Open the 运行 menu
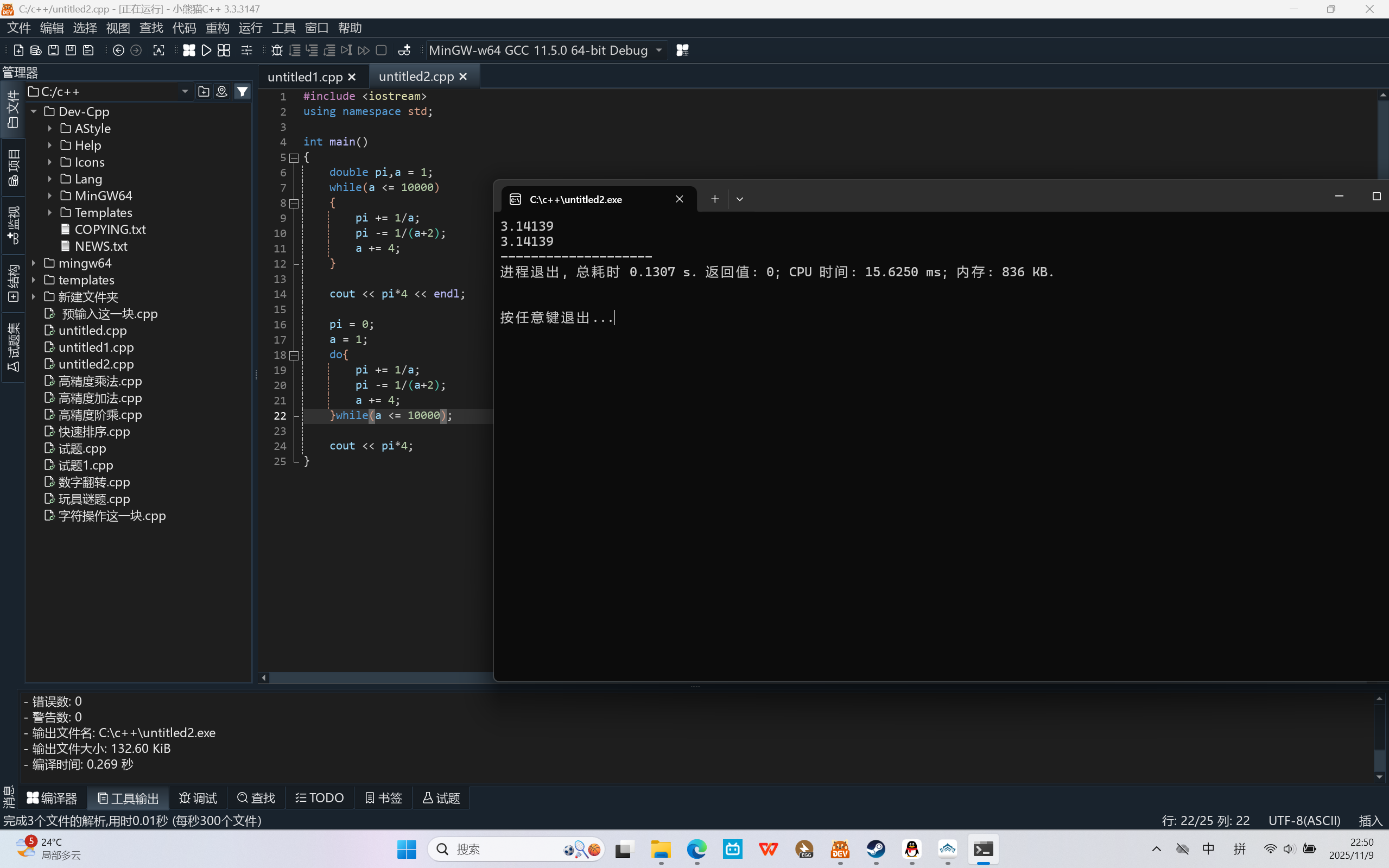The height and width of the screenshot is (868, 1389). pos(250,28)
